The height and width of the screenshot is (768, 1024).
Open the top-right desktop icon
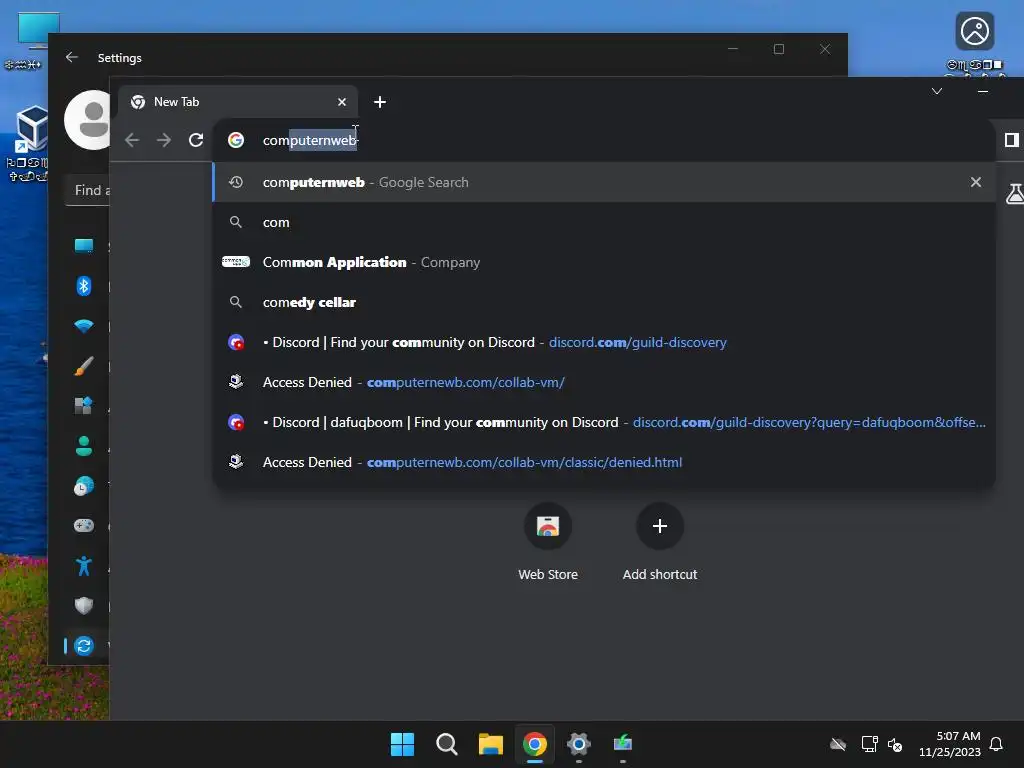coord(975,42)
